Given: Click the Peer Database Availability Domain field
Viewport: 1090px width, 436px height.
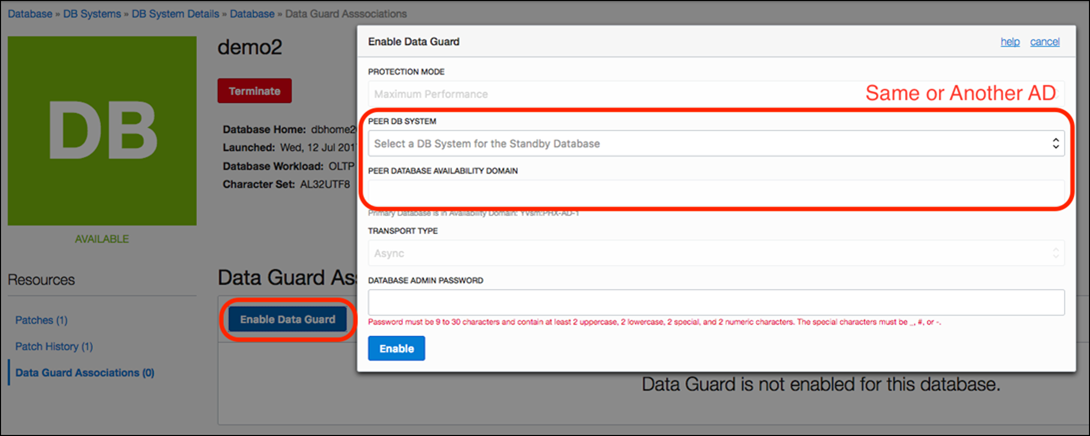Looking at the screenshot, I should pyautogui.click(x=715, y=193).
